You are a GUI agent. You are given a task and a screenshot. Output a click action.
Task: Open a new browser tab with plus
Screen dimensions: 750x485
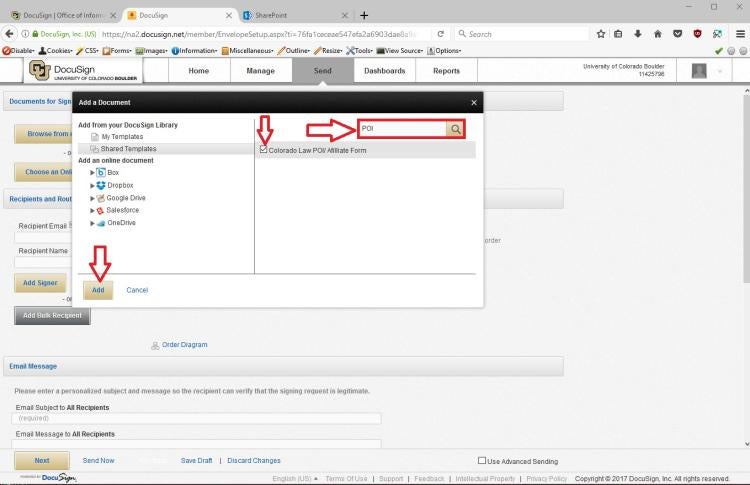(364, 15)
